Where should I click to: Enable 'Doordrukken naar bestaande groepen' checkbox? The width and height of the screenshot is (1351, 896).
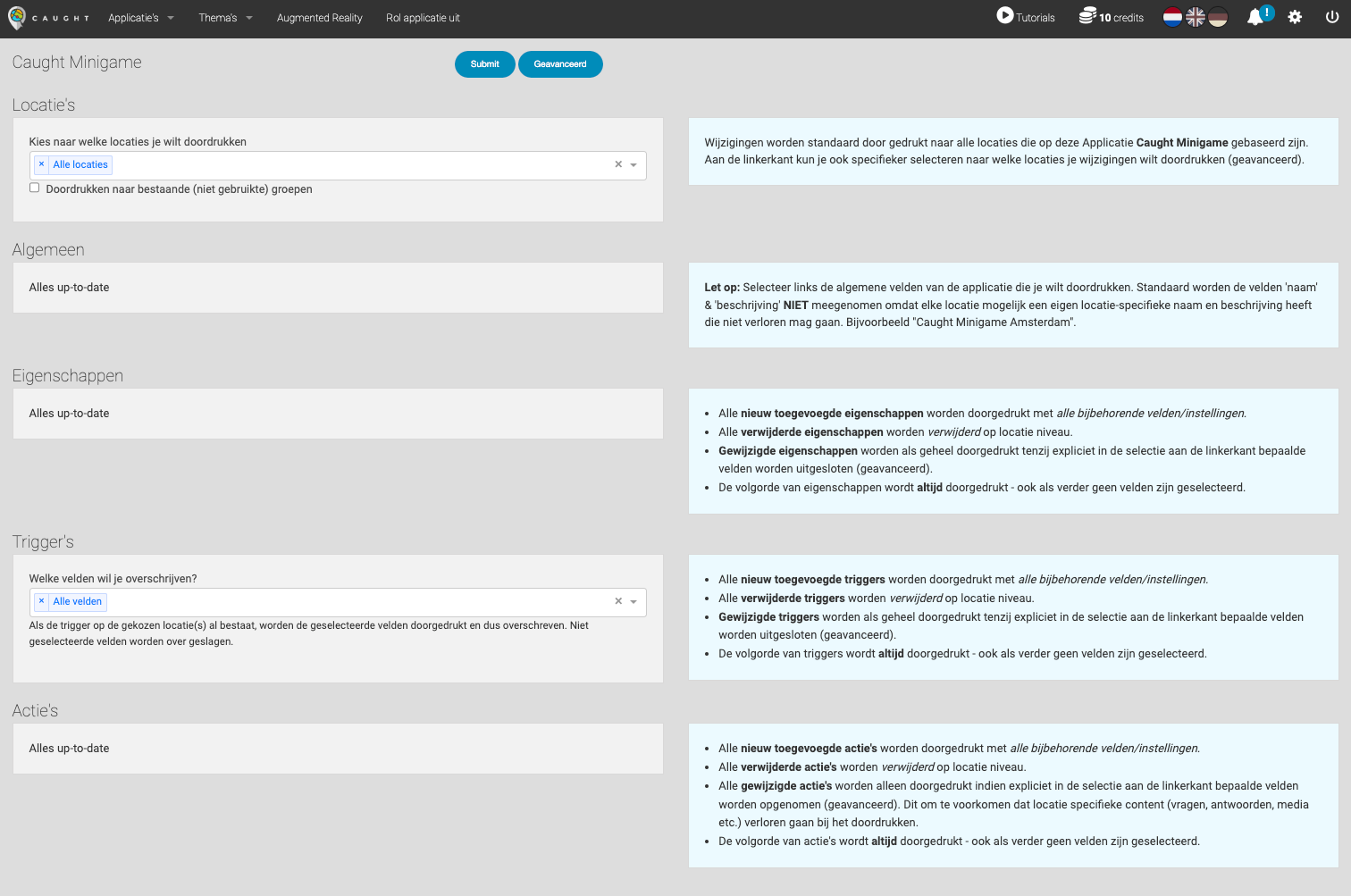[35, 188]
